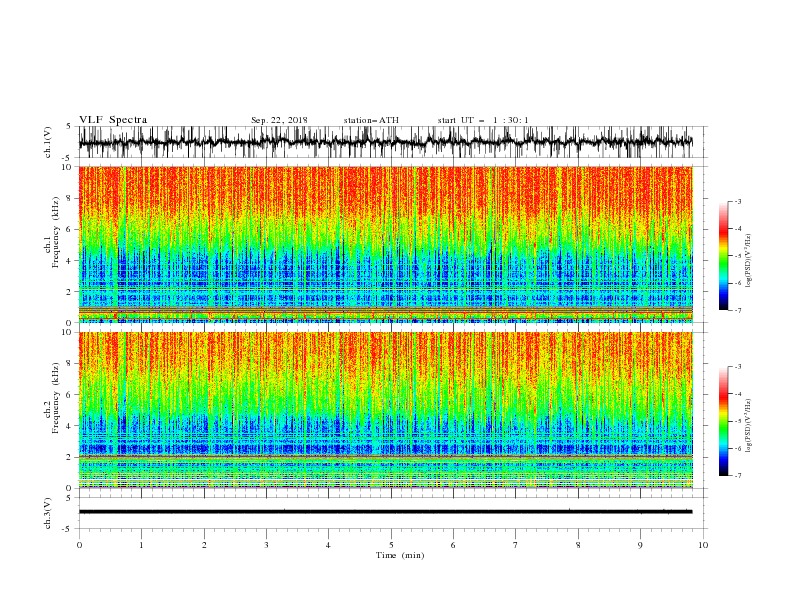792x612 pixels.
Task: Click the time axis tick label '9'
Action: [x=640, y=545]
